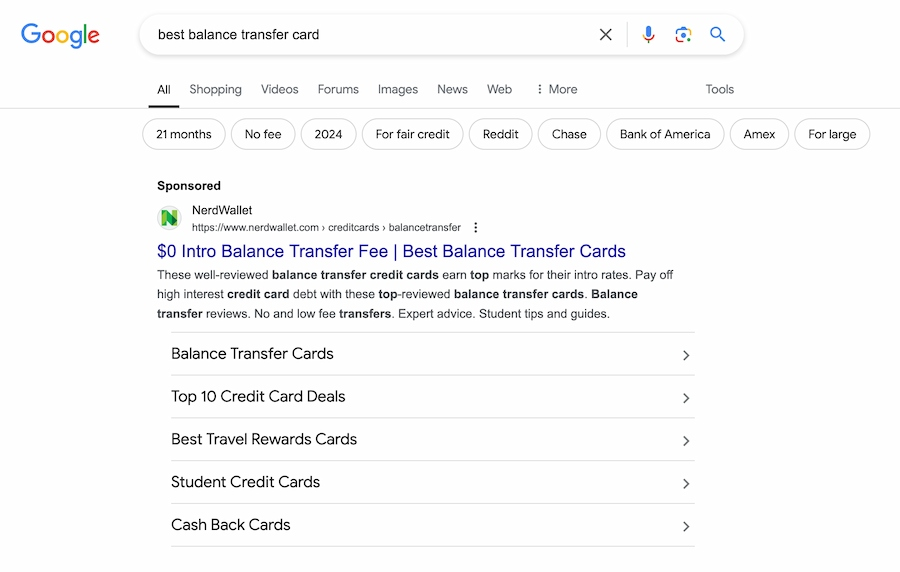Click chevron on Best Travel Rewards Cards row
Viewport: 900px width, 572px height.
686,441
